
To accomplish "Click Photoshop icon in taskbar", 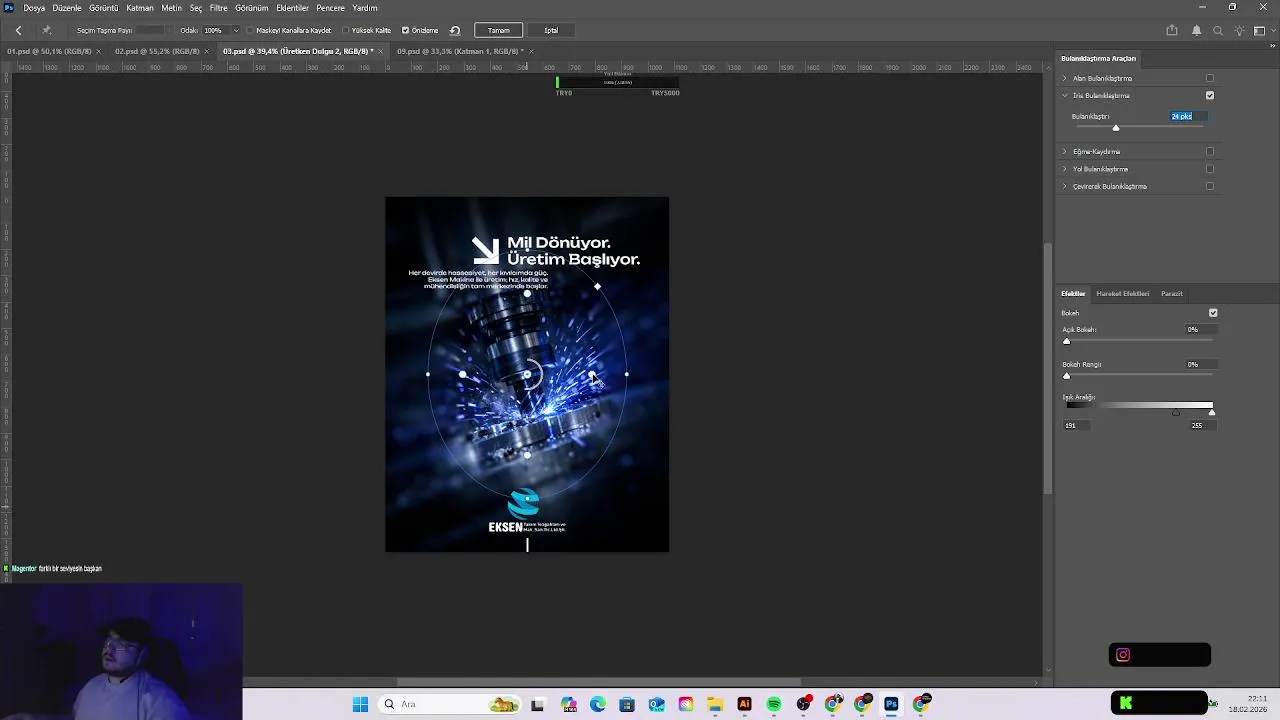I will tap(891, 704).
